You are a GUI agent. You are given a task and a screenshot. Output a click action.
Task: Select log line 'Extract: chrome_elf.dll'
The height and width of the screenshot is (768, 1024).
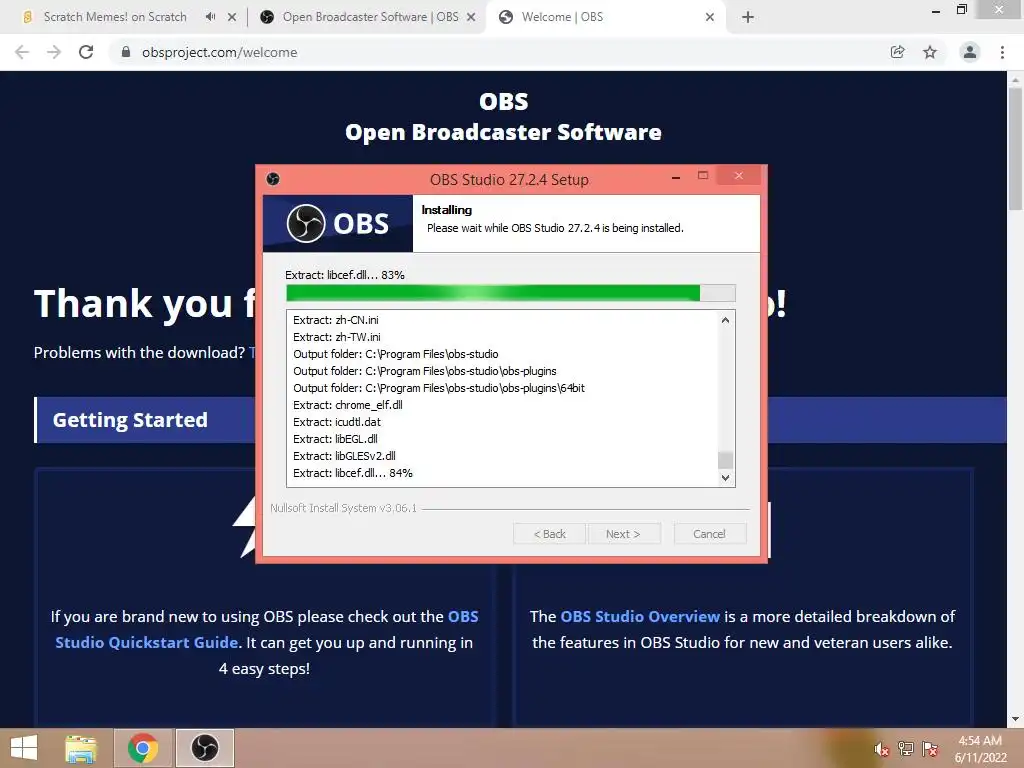tap(347, 405)
